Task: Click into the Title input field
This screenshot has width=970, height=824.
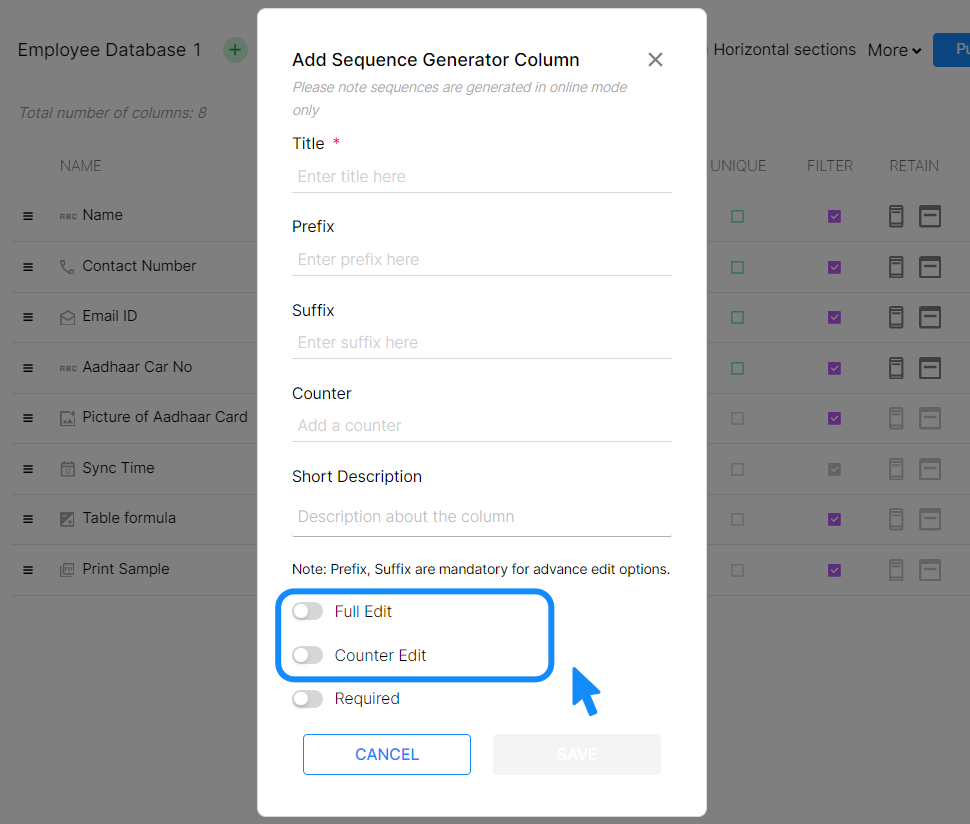Action: tap(482, 177)
